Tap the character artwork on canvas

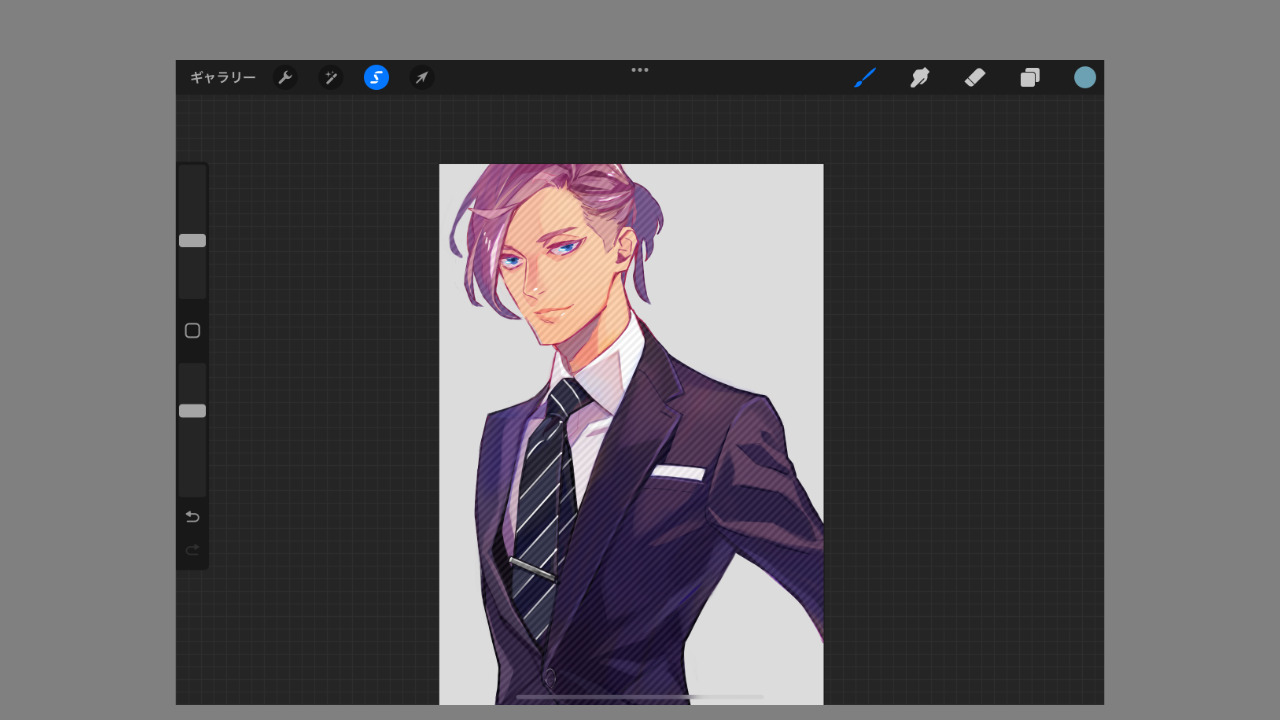coord(631,434)
